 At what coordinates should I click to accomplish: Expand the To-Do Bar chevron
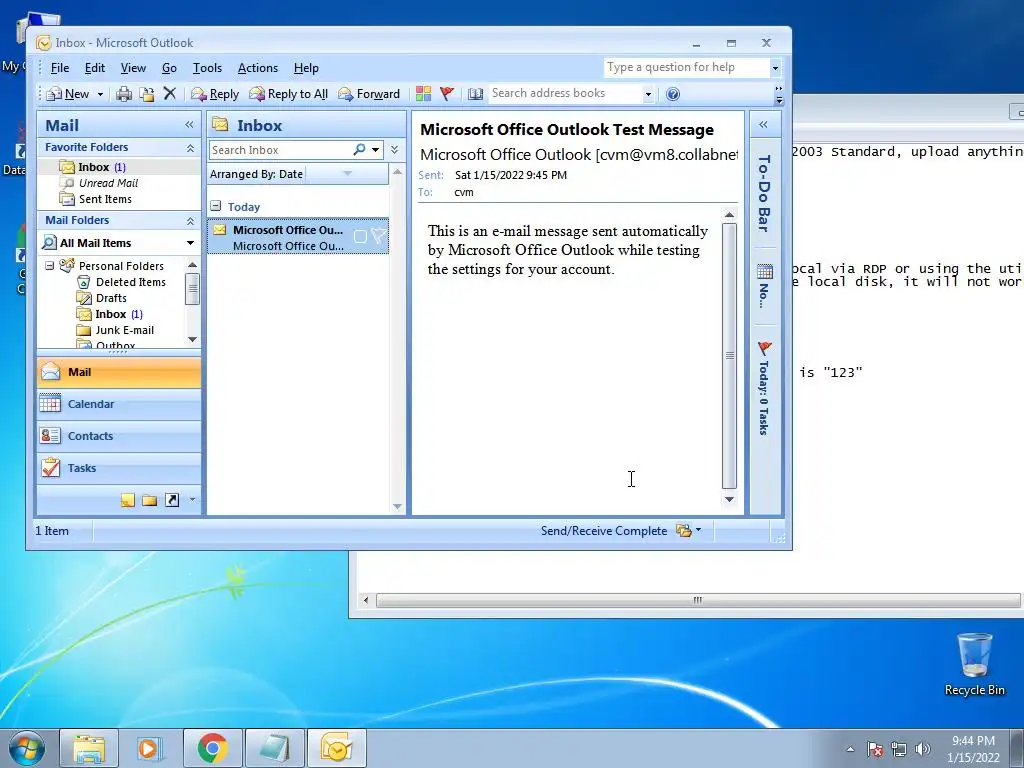763,125
